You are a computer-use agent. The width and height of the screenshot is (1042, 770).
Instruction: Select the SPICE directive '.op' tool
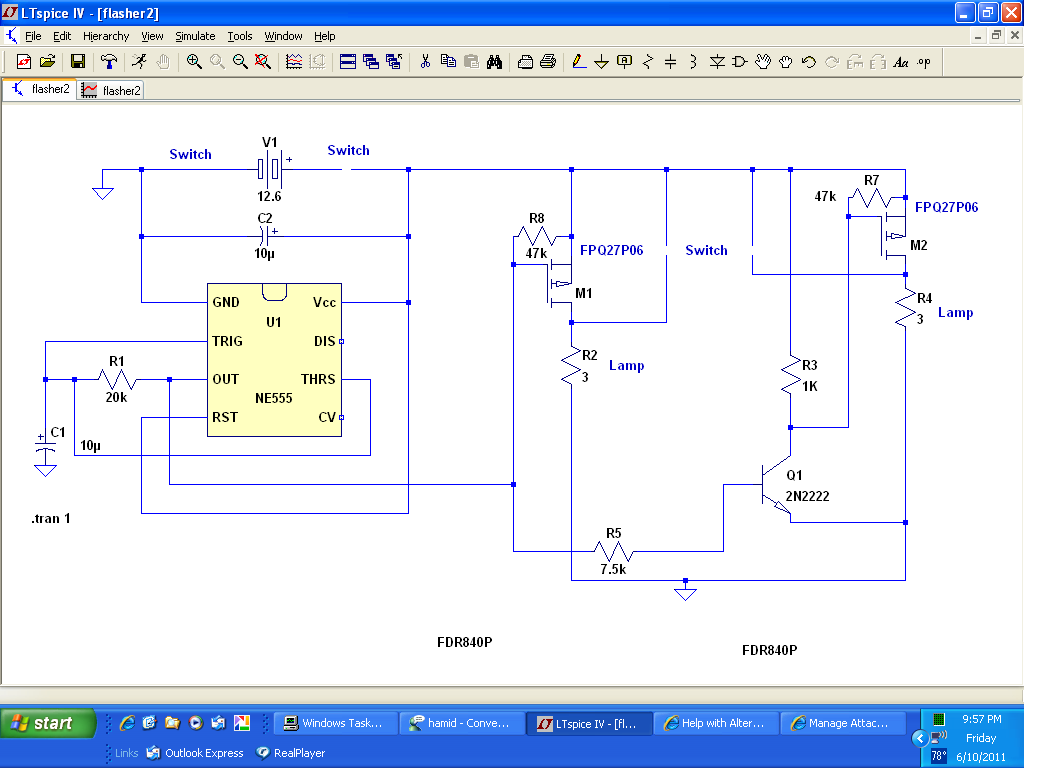(x=924, y=62)
